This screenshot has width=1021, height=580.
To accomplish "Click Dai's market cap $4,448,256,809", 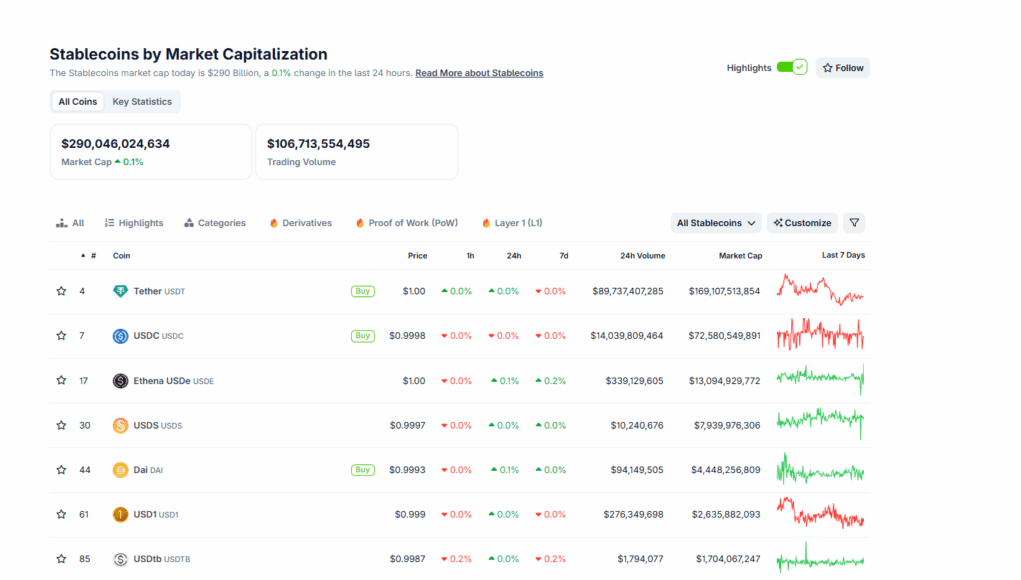I will pos(725,470).
